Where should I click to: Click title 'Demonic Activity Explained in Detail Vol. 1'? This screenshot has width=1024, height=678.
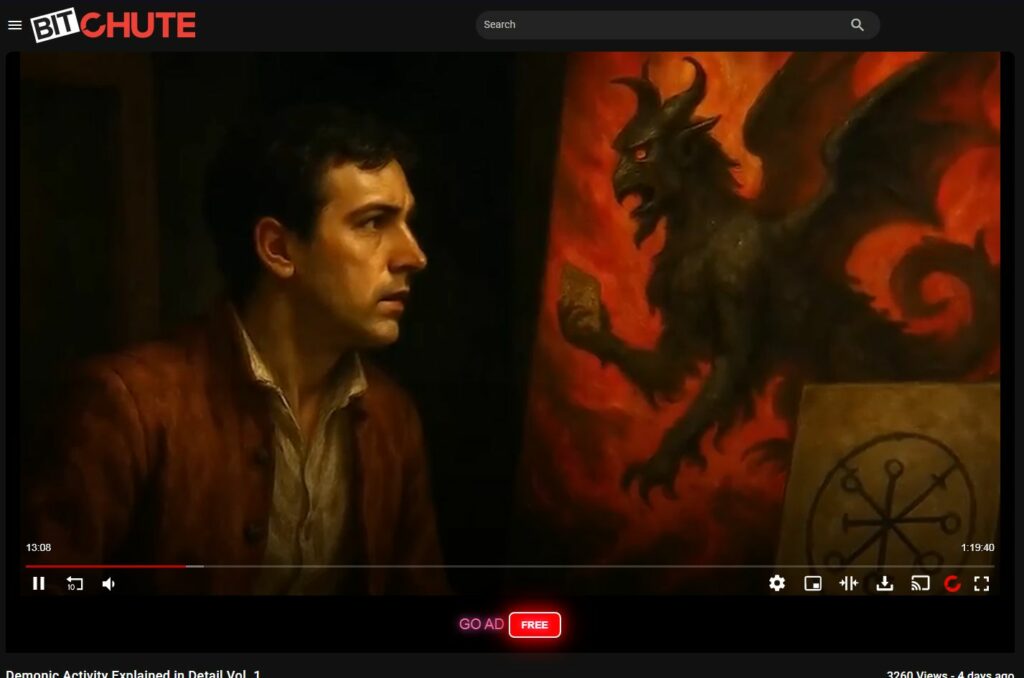pos(133,673)
